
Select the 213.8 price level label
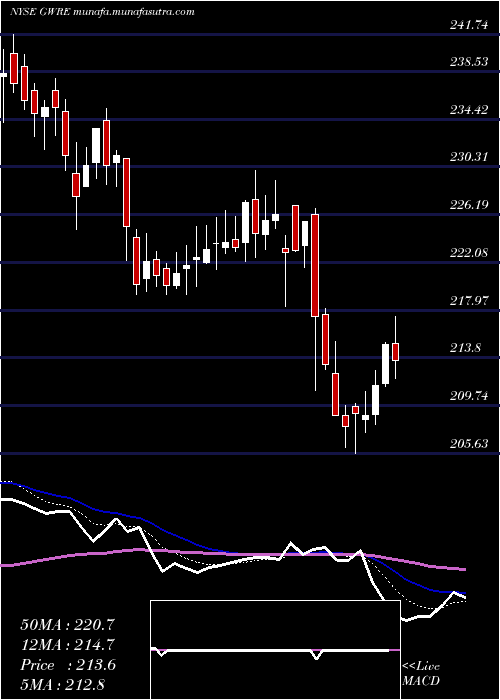pos(466,348)
